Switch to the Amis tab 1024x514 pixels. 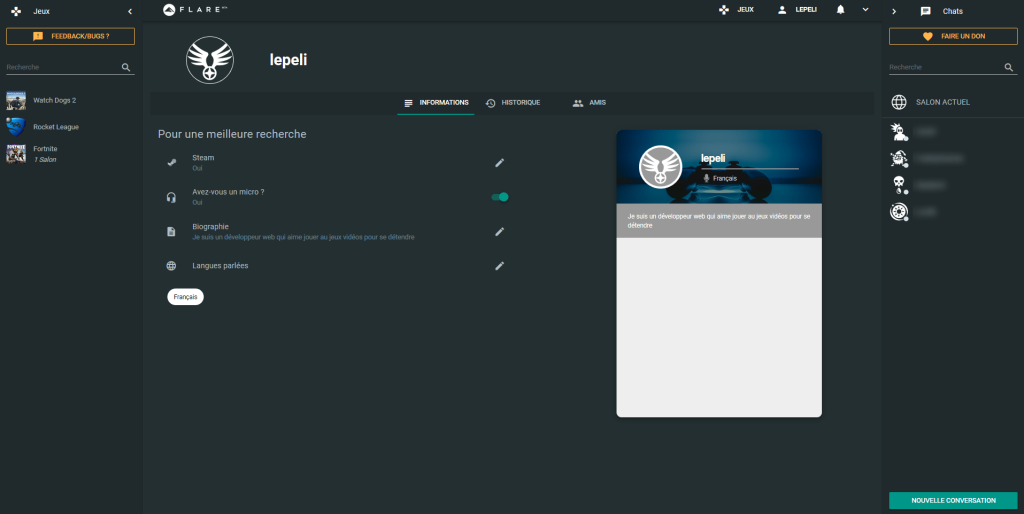click(x=589, y=103)
